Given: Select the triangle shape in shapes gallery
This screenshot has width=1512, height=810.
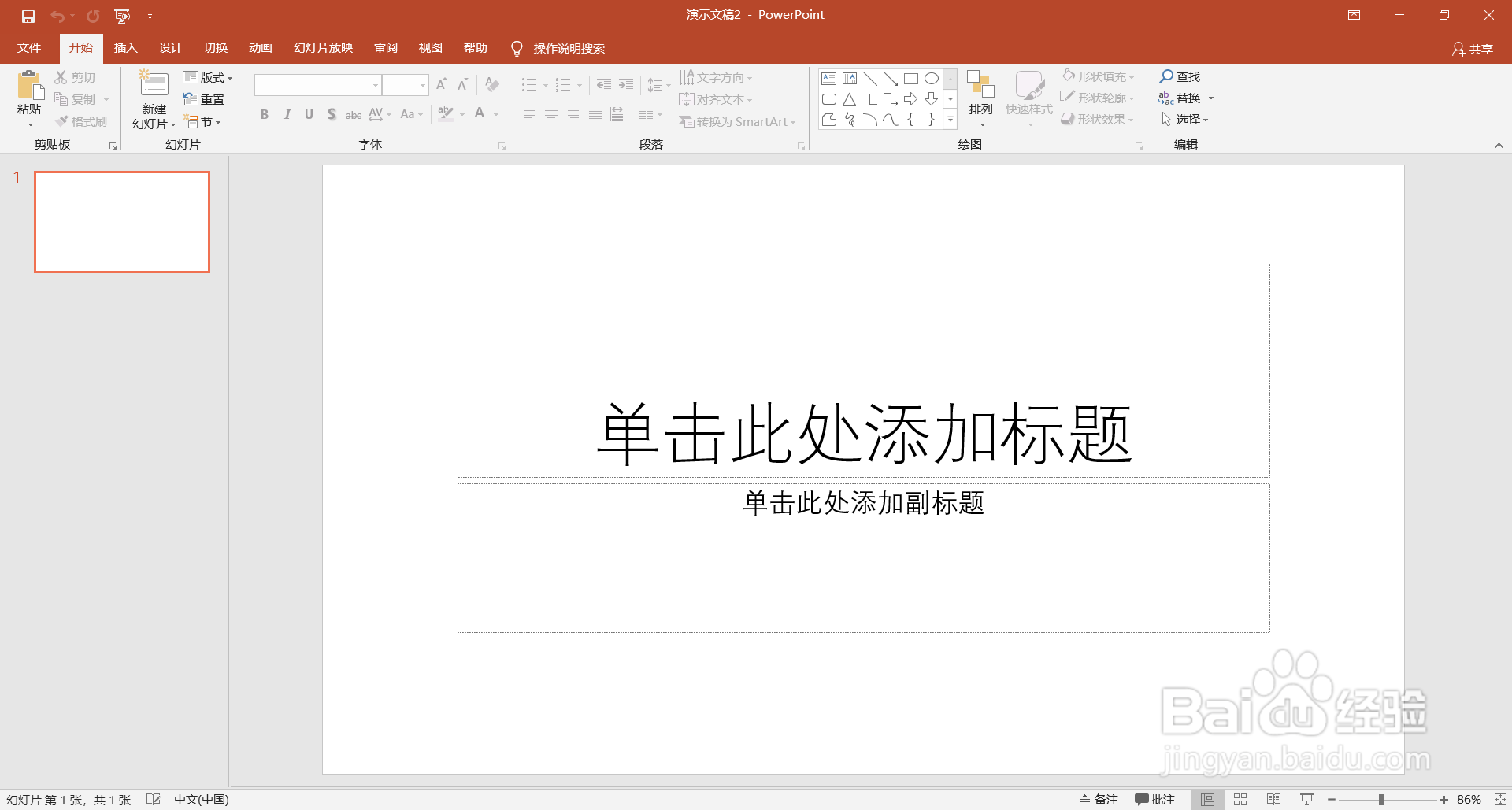Looking at the screenshot, I should 850,99.
